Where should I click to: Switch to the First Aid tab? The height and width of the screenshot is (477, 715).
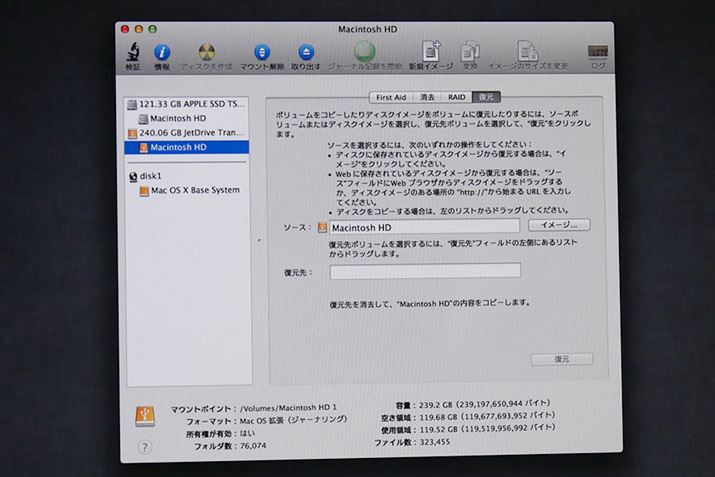click(x=391, y=98)
